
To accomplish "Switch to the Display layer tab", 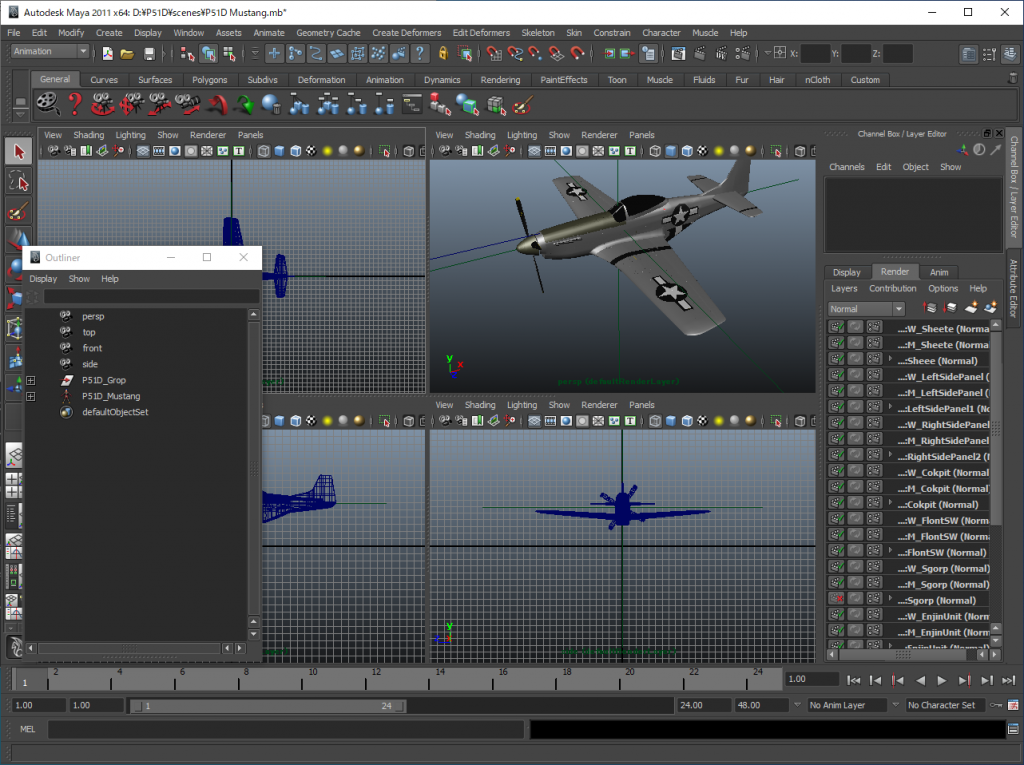I will point(846,272).
